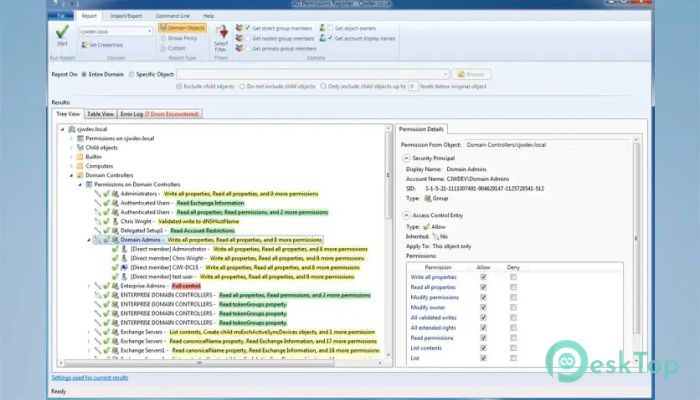This screenshot has height=400, width=700.
Task: Click the Set Credentials user icon
Action: pyautogui.click(x=84, y=45)
